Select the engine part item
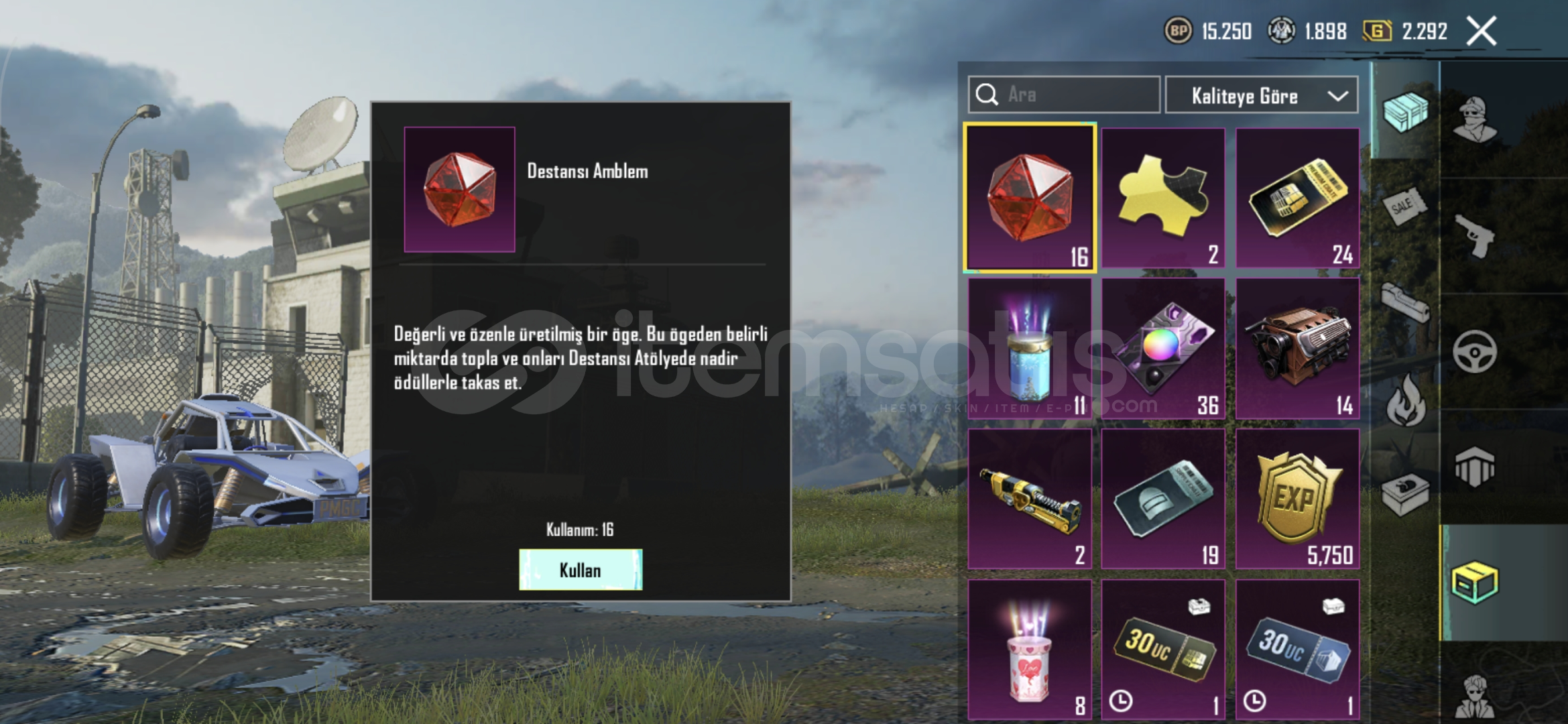1568x724 pixels. coord(1297,349)
